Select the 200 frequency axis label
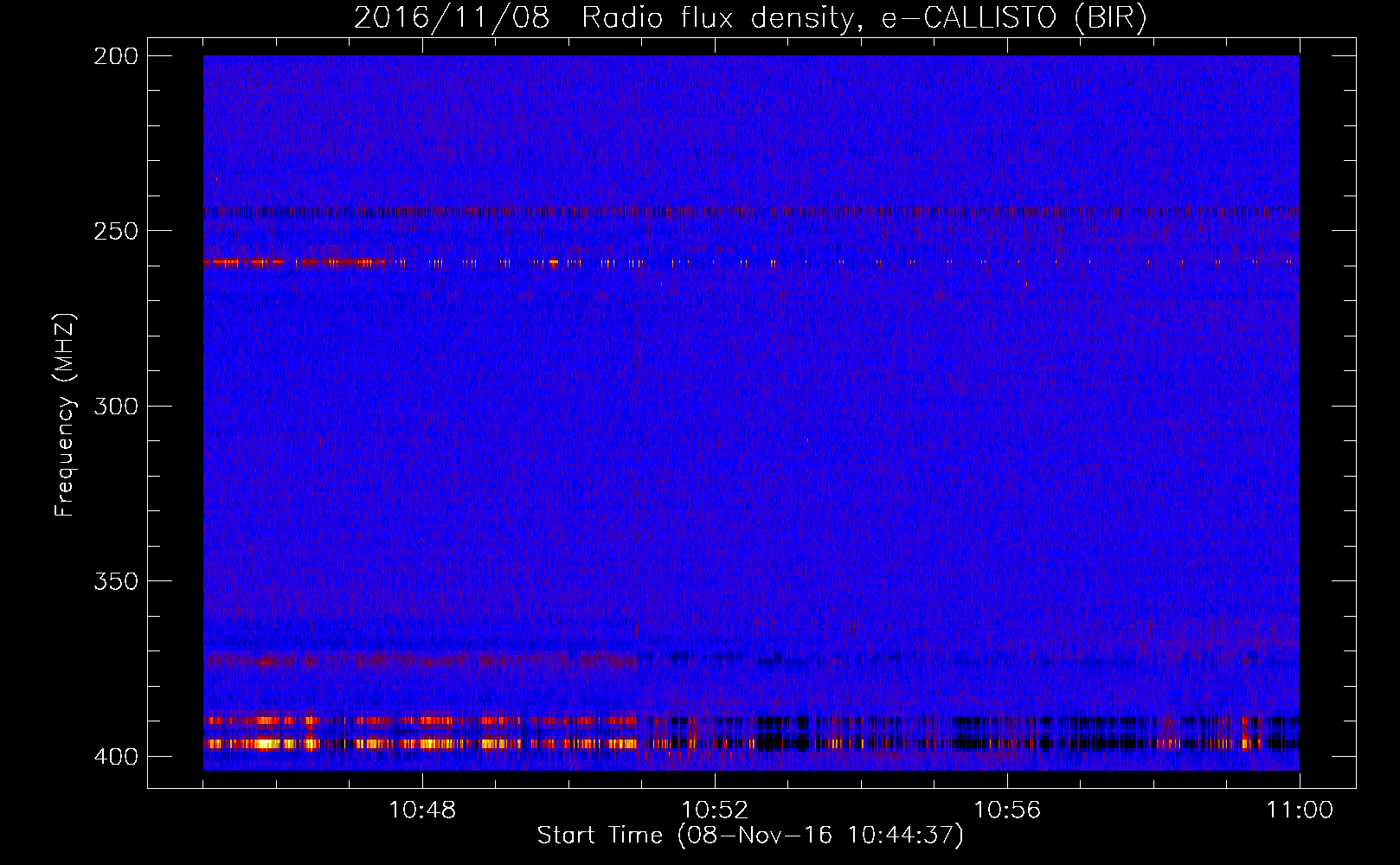 point(116,56)
